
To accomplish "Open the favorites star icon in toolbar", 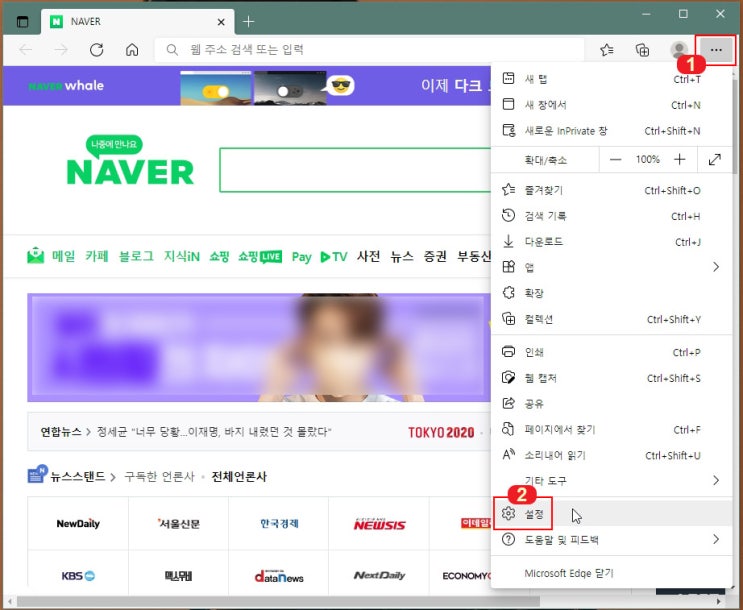I will tap(607, 50).
